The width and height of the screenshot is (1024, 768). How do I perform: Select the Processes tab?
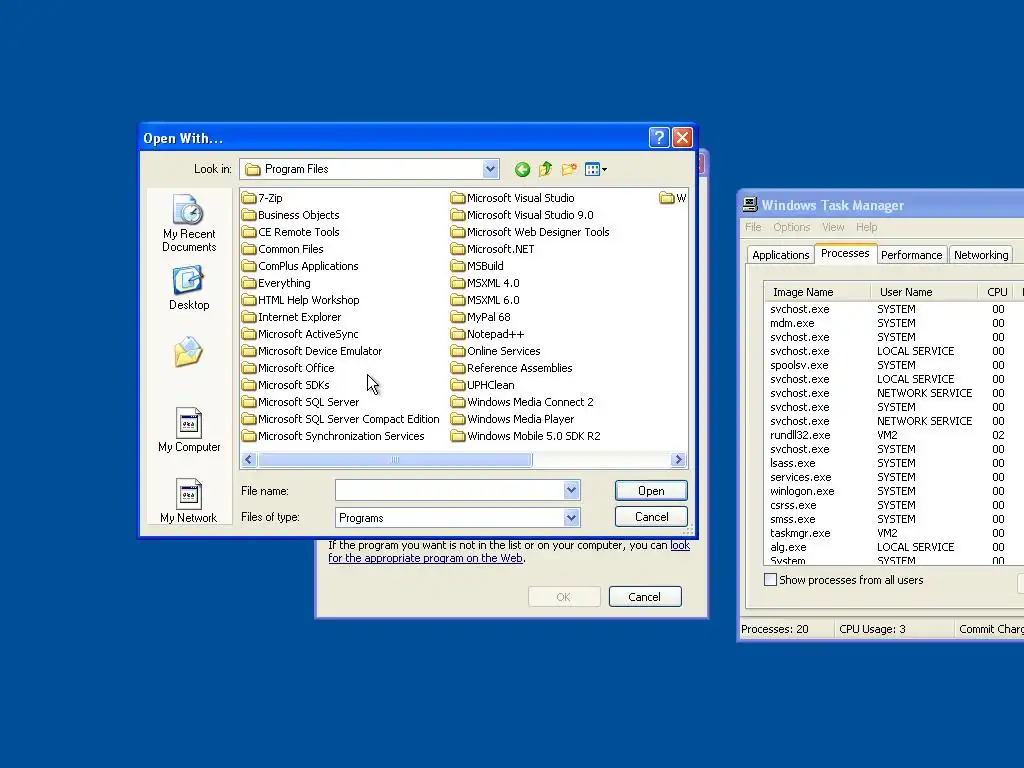pyautogui.click(x=845, y=253)
